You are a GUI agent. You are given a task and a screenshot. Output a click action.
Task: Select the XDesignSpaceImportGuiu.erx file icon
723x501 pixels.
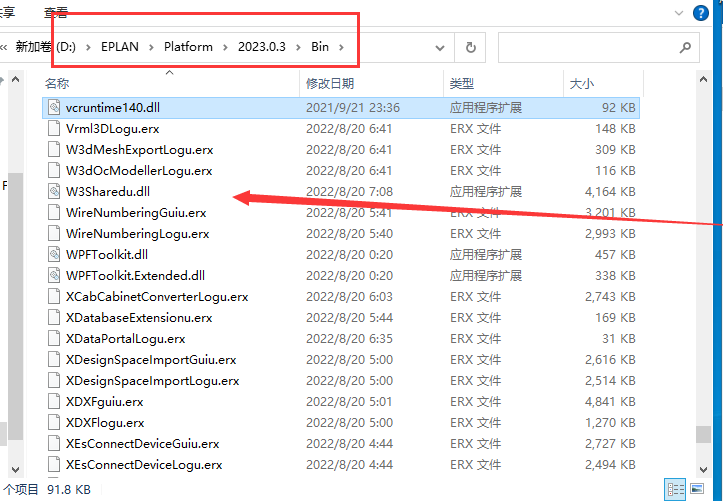[54, 360]
